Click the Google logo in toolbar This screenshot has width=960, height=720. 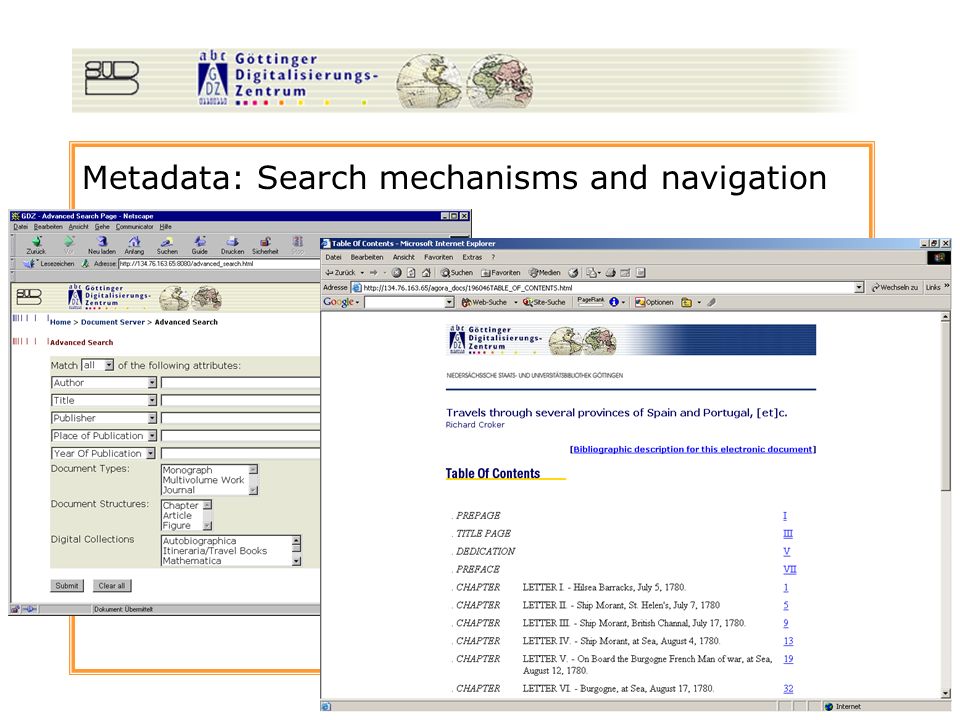pos(339,302)
